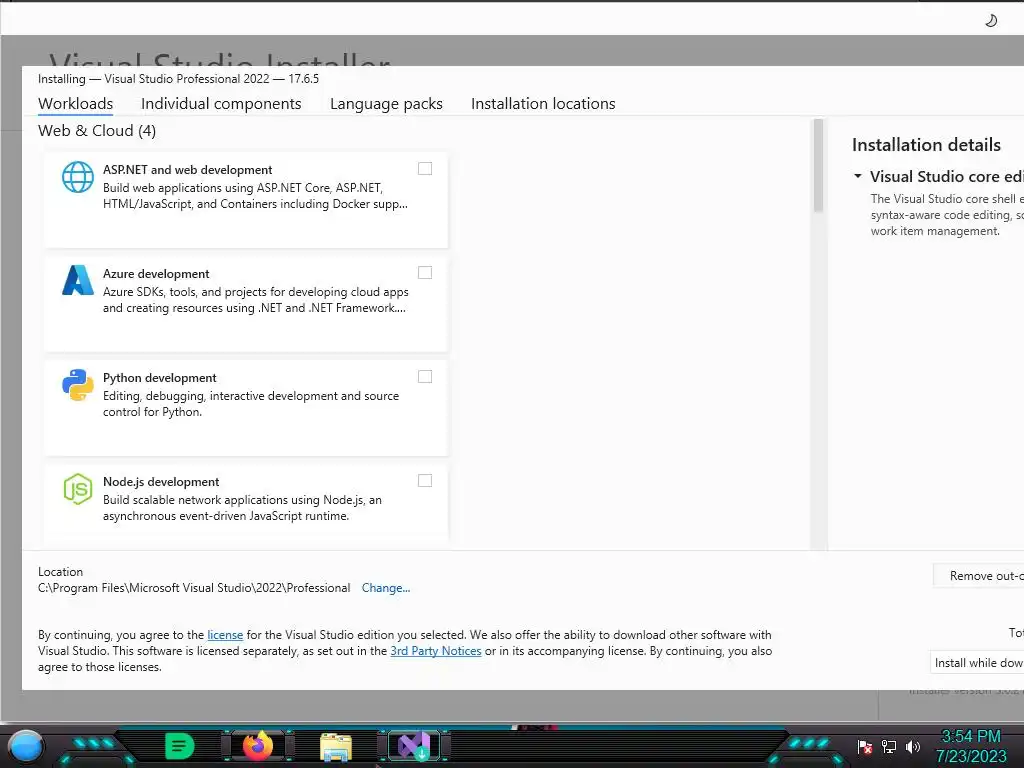
Task: Check the Azure development workload
Action: pyautogui.click(x=425, y=272)
